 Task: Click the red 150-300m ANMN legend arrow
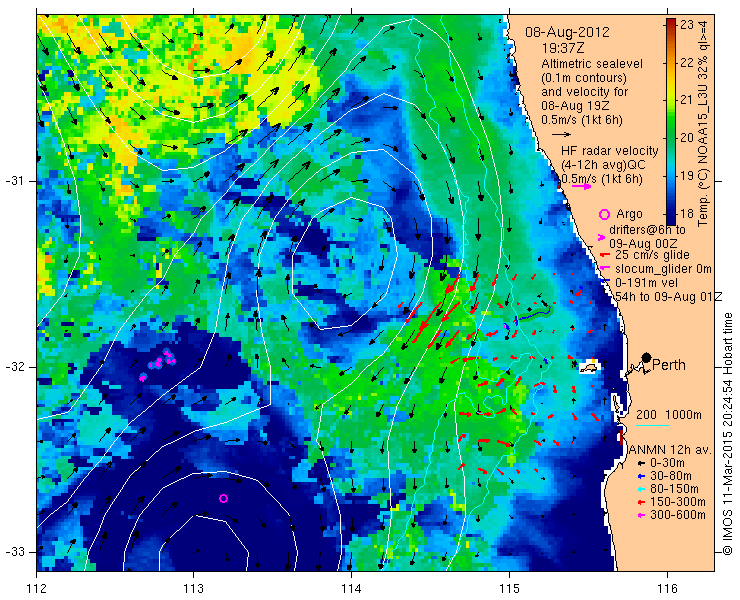click(x=641, y=502)
